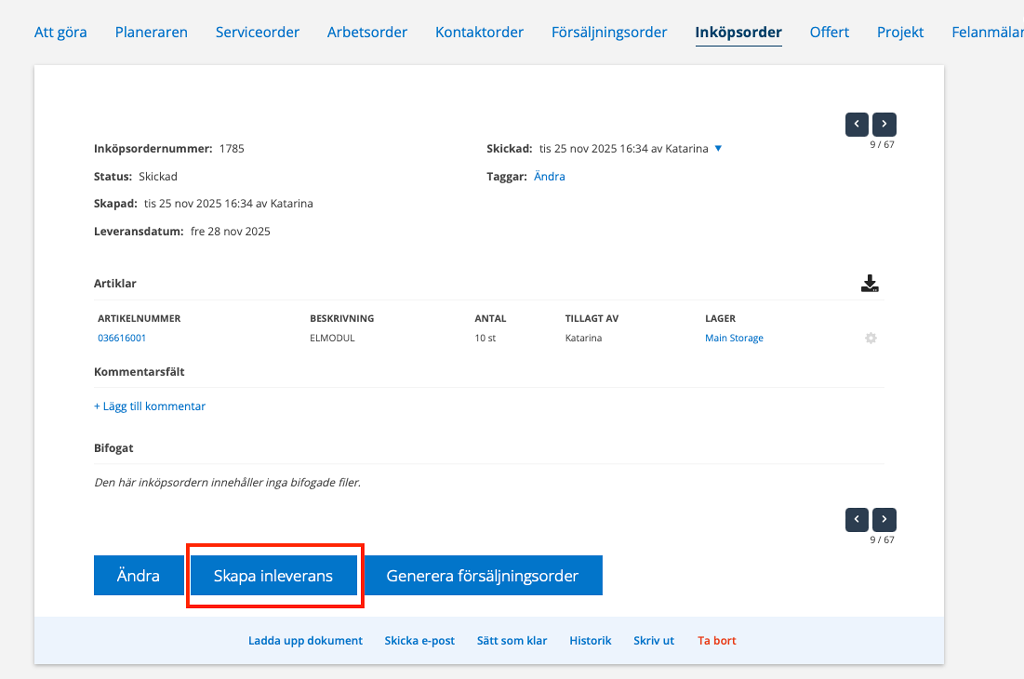Open the gear settings for article row
Image resolution: width=1024 pixels, height=679 pixels.
[870, 339]
